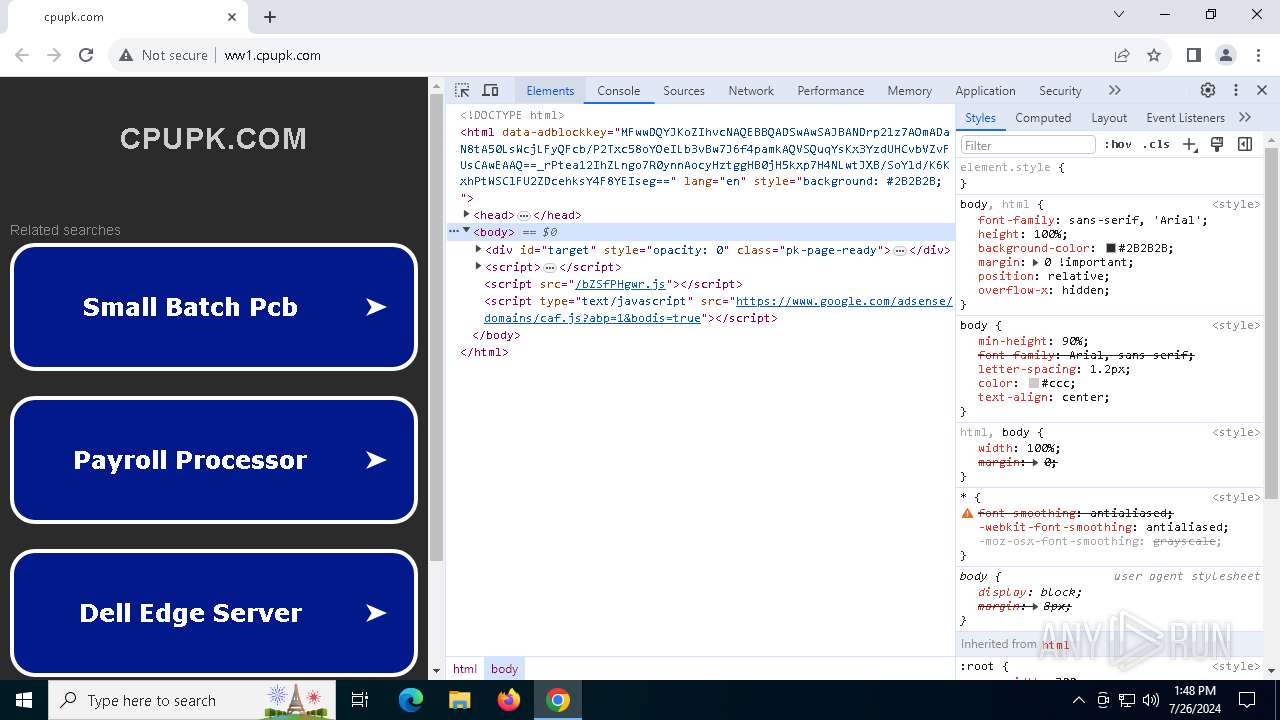Image resolution: width=1280 pixels, height=720 pixels.
Task: Click the Not secure site info icon
Action: click(126, 55)
